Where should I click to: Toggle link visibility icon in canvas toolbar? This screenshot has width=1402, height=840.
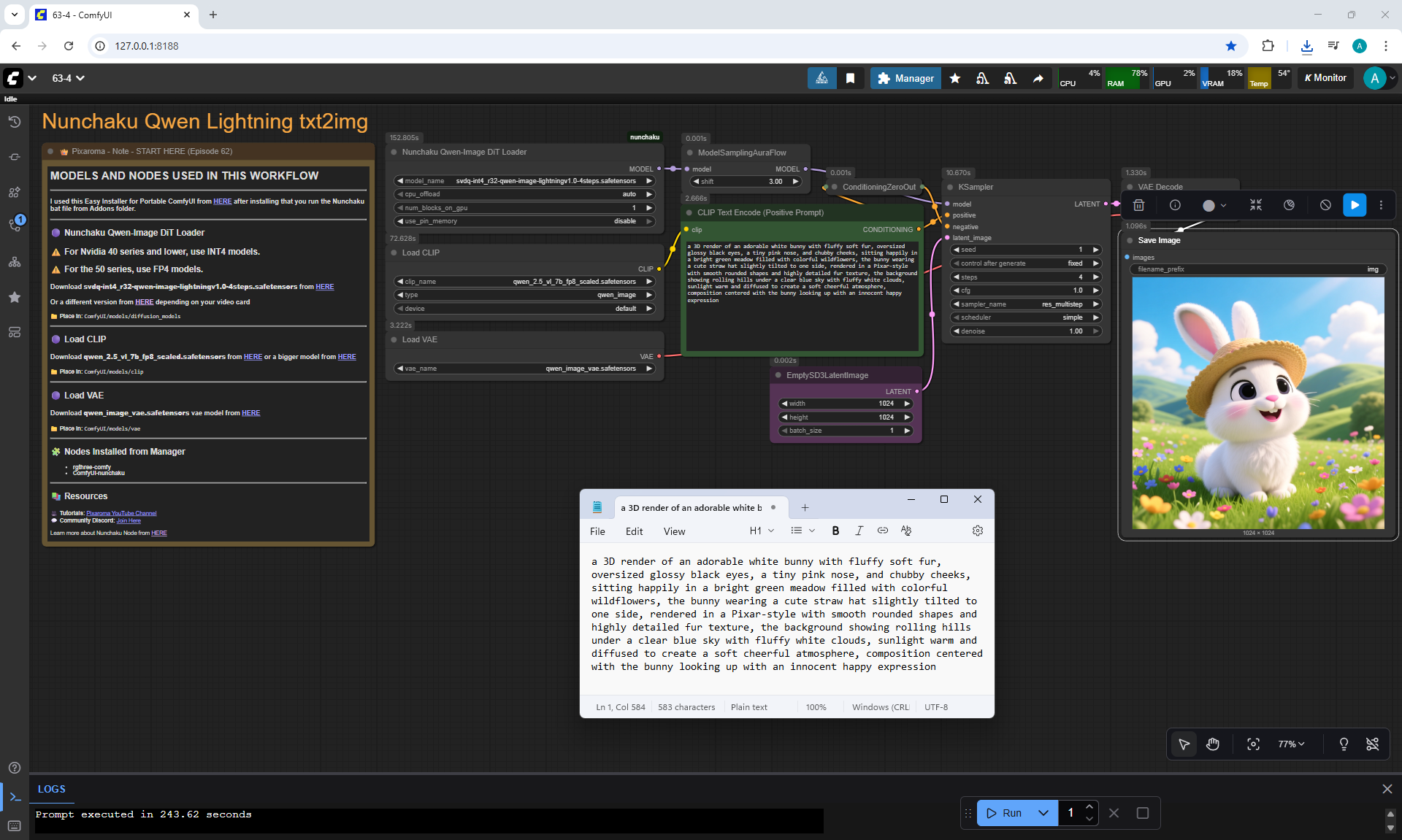[x=1372, y=744]
